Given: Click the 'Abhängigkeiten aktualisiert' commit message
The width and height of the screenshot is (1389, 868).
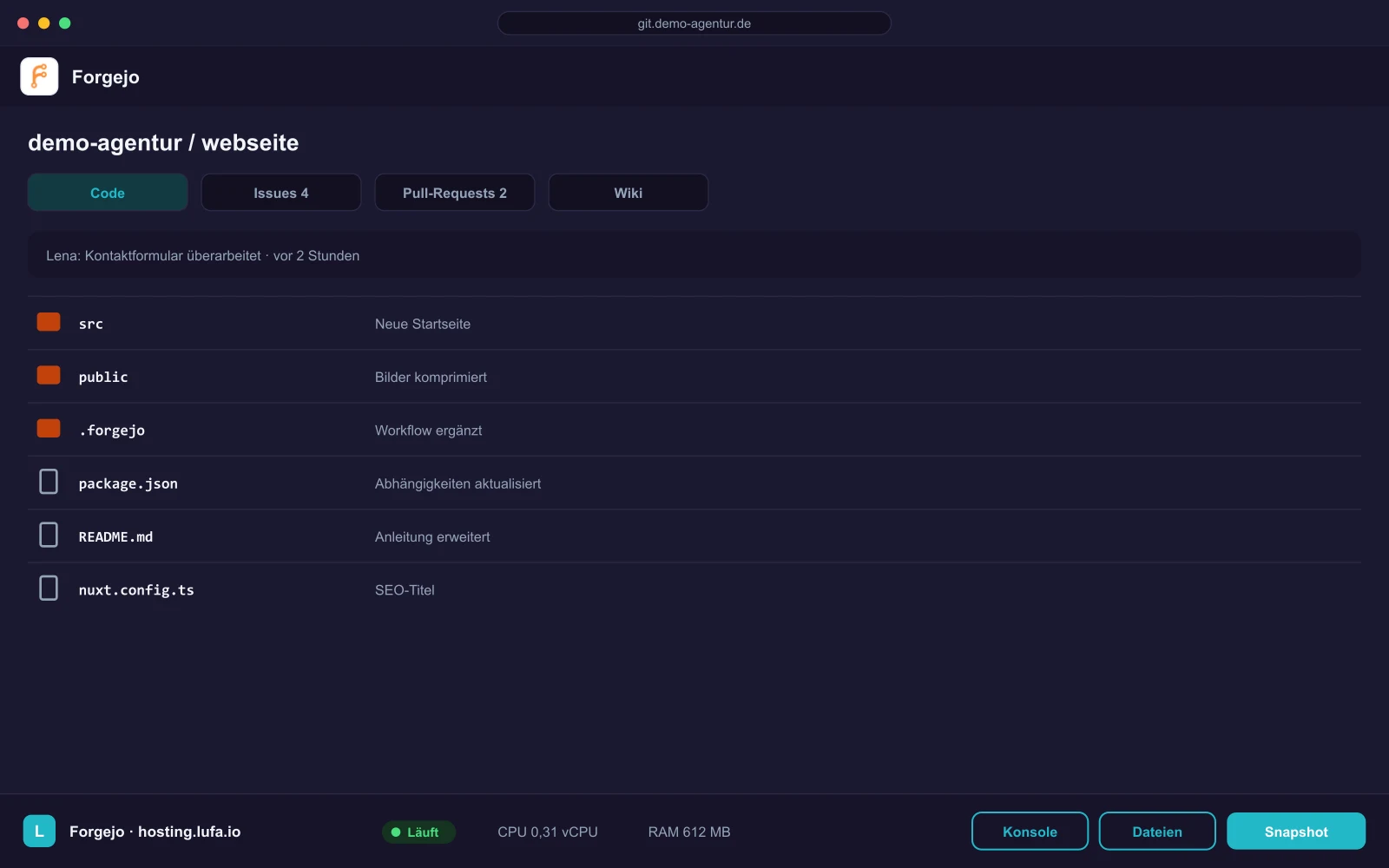Looking at the screenshot, I should (458, 483).
